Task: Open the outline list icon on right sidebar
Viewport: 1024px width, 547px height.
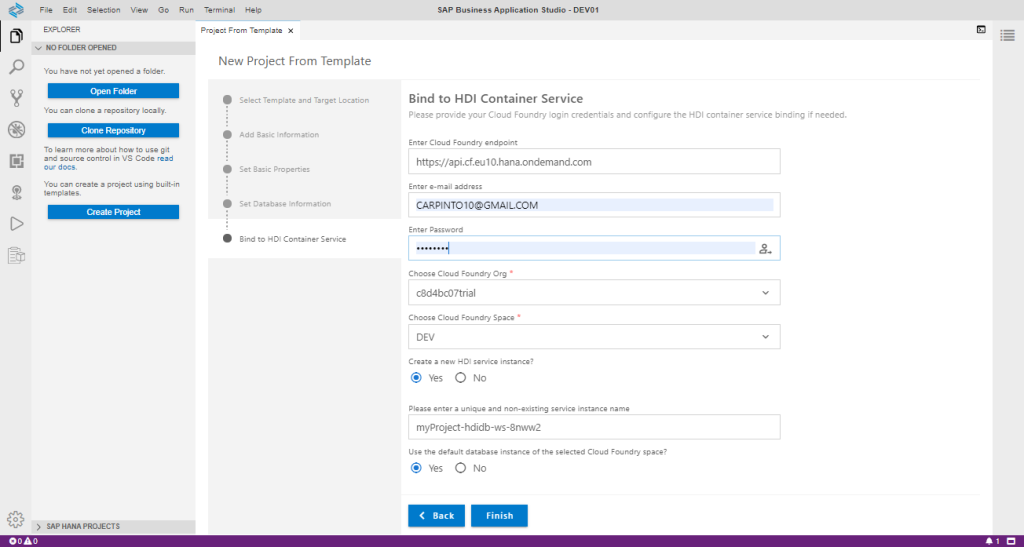Action: [1007, 34]
